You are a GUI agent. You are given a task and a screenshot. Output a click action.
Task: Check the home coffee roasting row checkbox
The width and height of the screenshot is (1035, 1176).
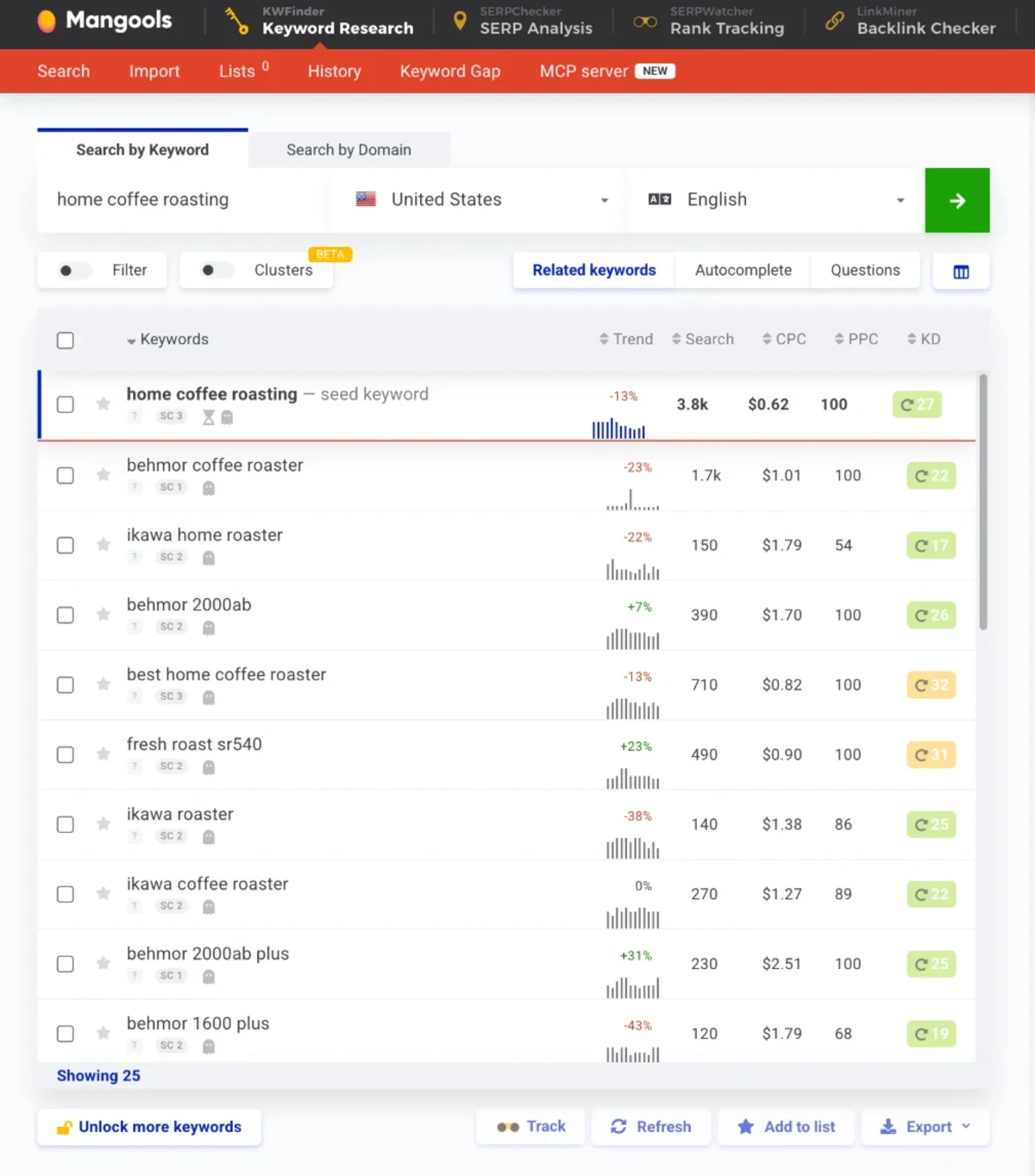point(65,403)
